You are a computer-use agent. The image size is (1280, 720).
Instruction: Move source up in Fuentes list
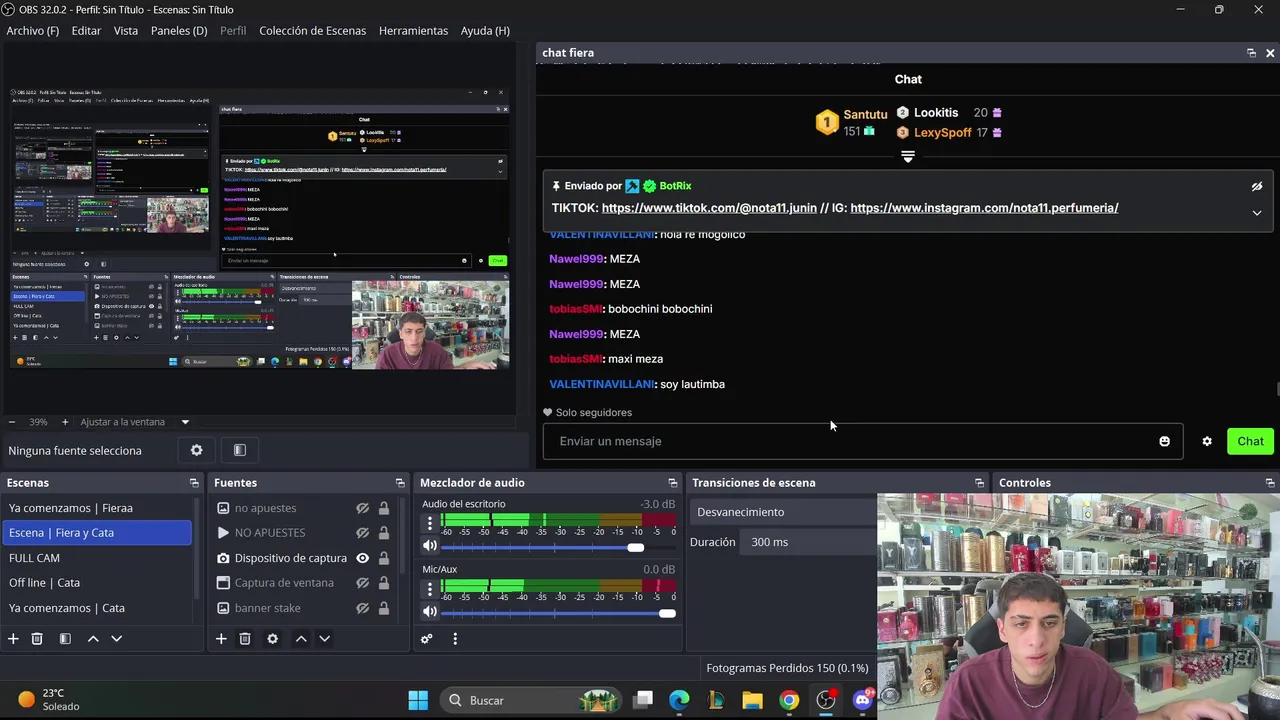coord(301,639)
